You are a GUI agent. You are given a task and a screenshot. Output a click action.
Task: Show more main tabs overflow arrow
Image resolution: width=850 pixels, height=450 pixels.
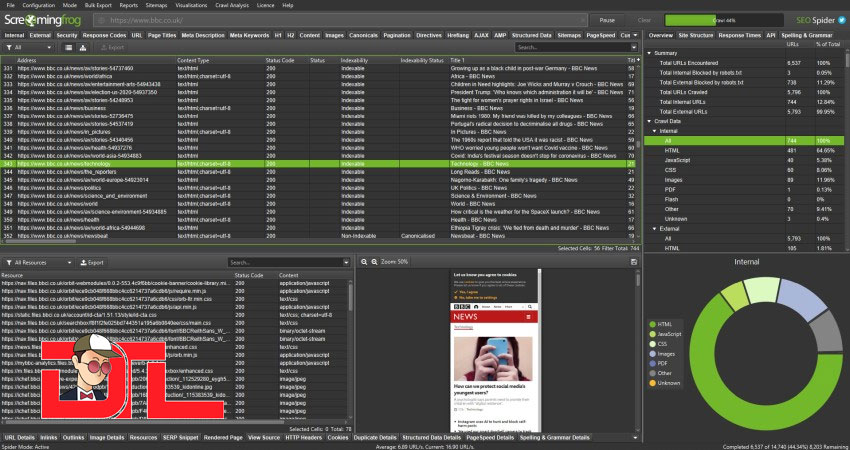635,35
